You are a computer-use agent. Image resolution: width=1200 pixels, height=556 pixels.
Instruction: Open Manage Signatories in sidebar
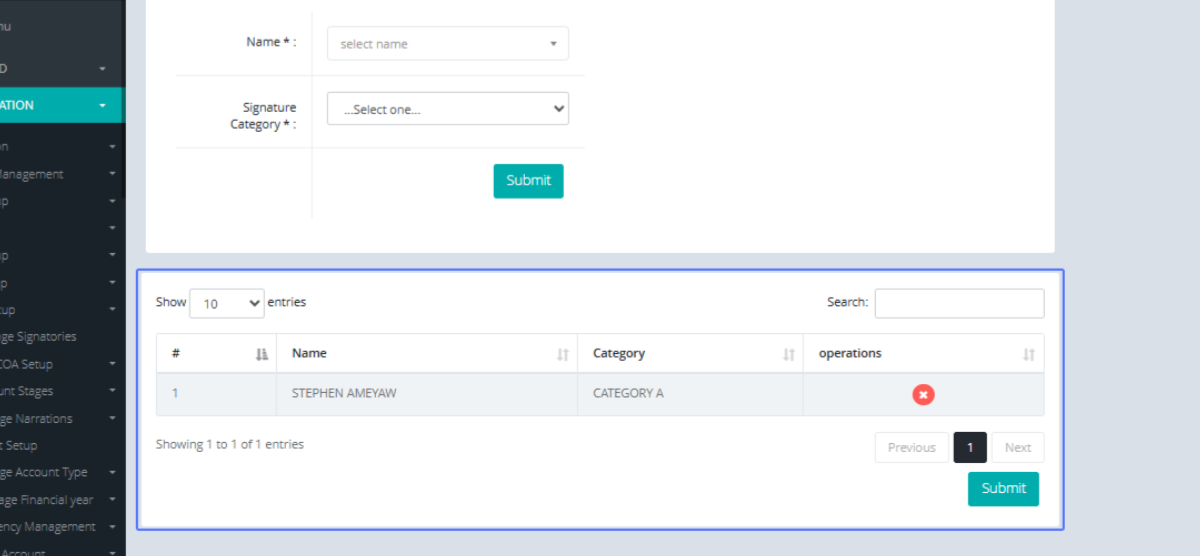40,337
